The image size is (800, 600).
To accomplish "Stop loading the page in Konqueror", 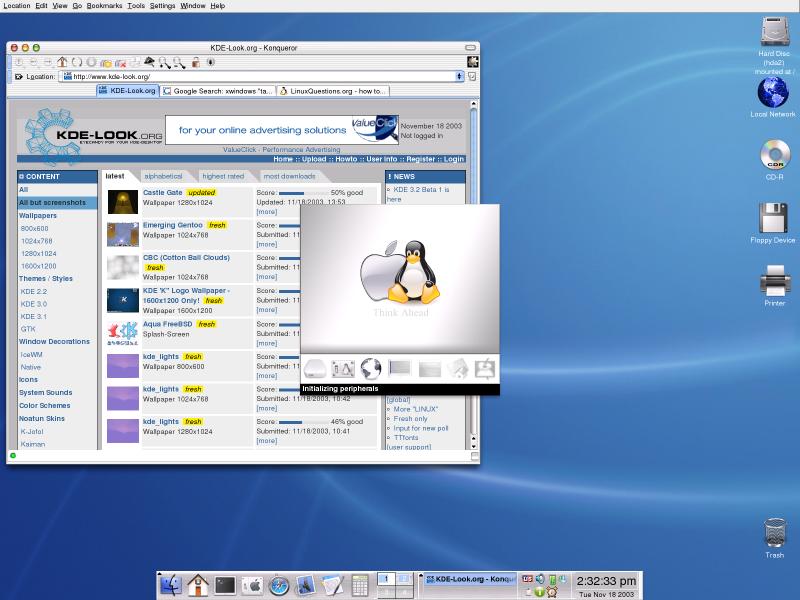I will point(91,62).
